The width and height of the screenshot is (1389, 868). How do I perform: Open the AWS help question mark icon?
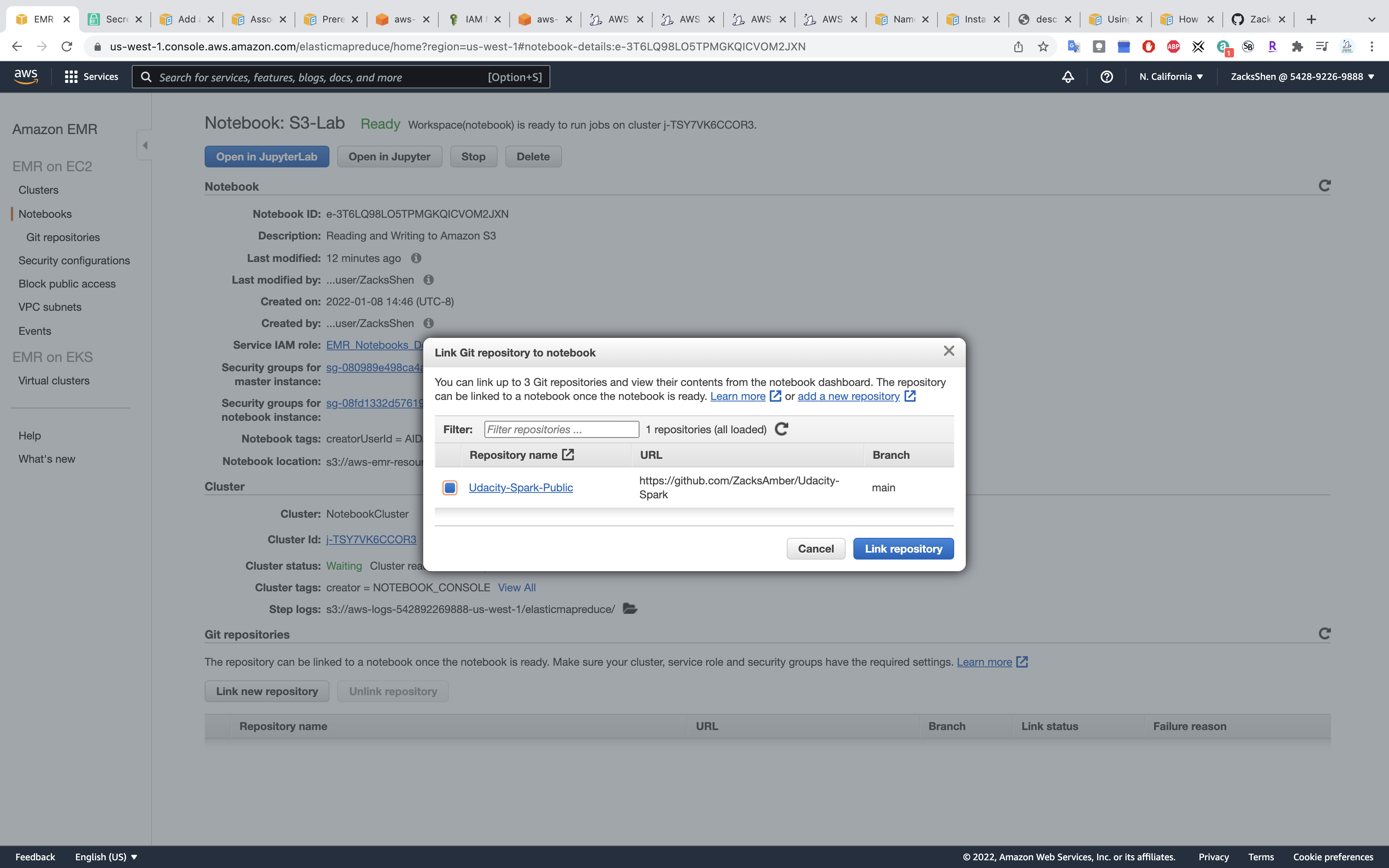[x=1106, y=77]
